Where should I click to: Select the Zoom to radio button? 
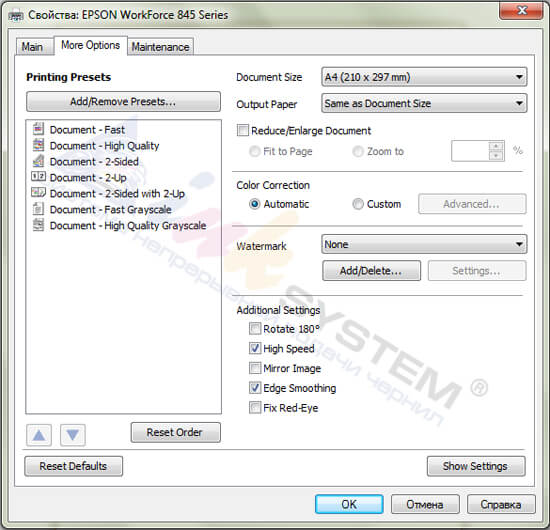358,152
